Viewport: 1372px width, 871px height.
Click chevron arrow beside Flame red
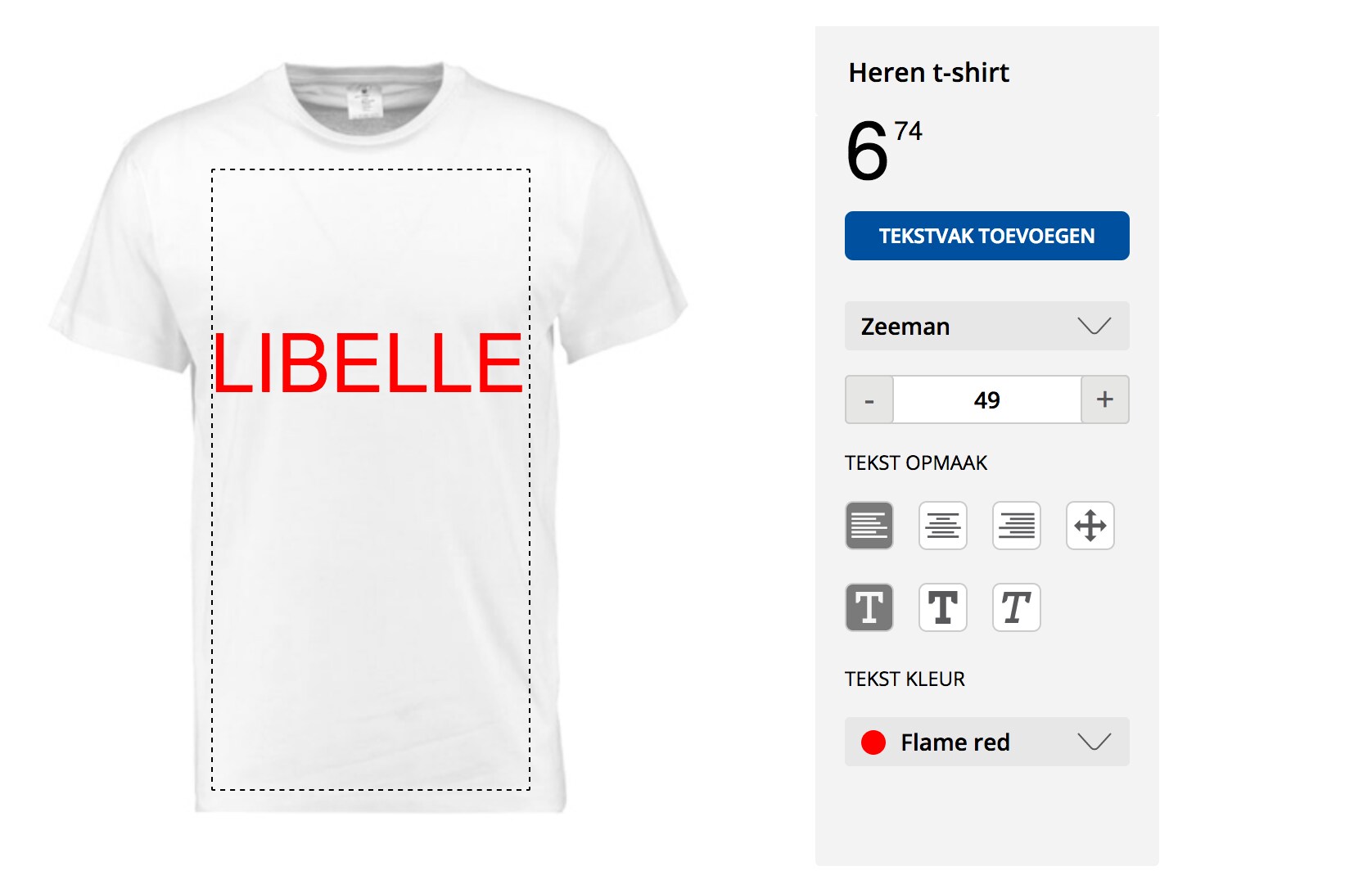(x=1094, y=742)
